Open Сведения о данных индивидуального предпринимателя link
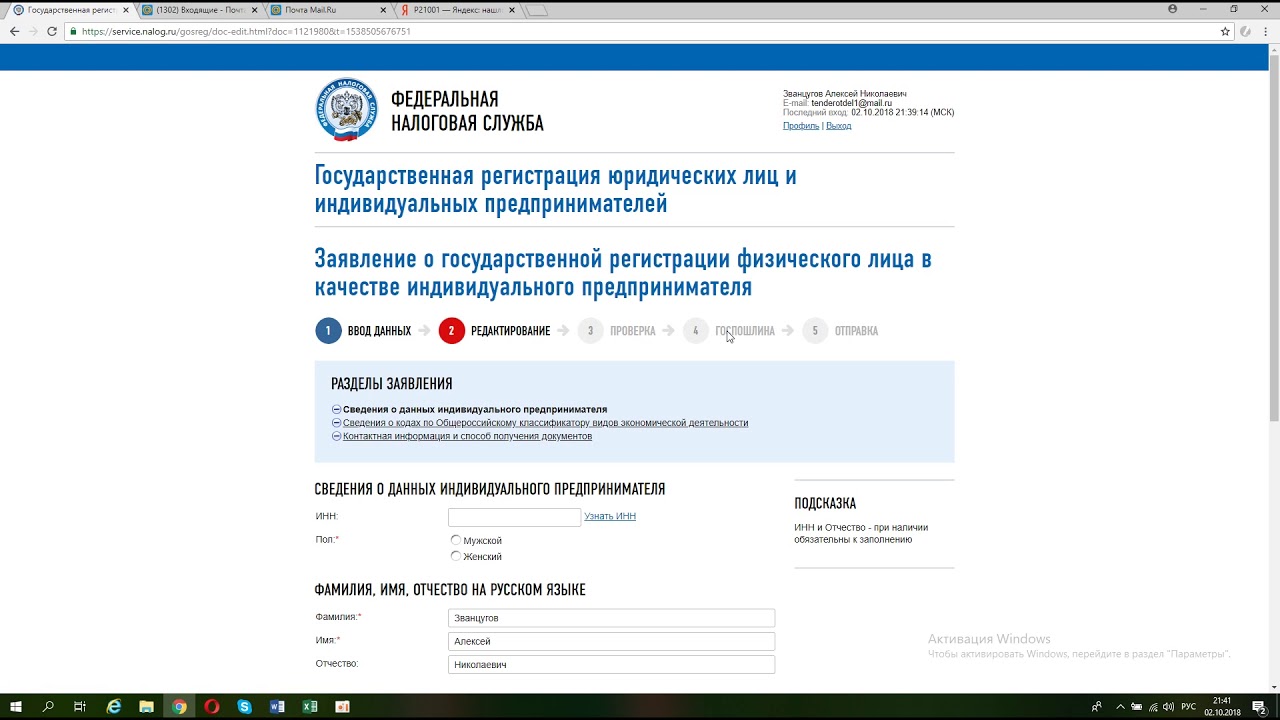Screen dimensions: 1280x720 475,410
